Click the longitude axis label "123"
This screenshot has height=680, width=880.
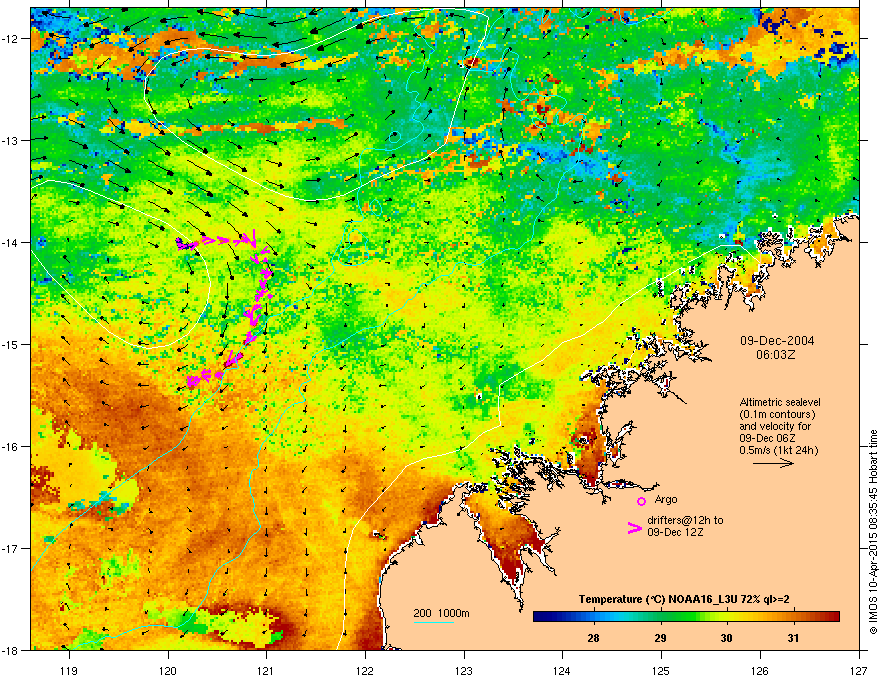click(x=464, y=670)
